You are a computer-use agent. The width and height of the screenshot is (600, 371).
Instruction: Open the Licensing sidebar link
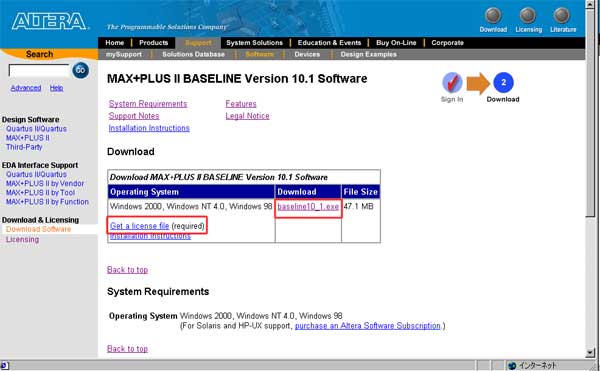click(x=22, y=239)
